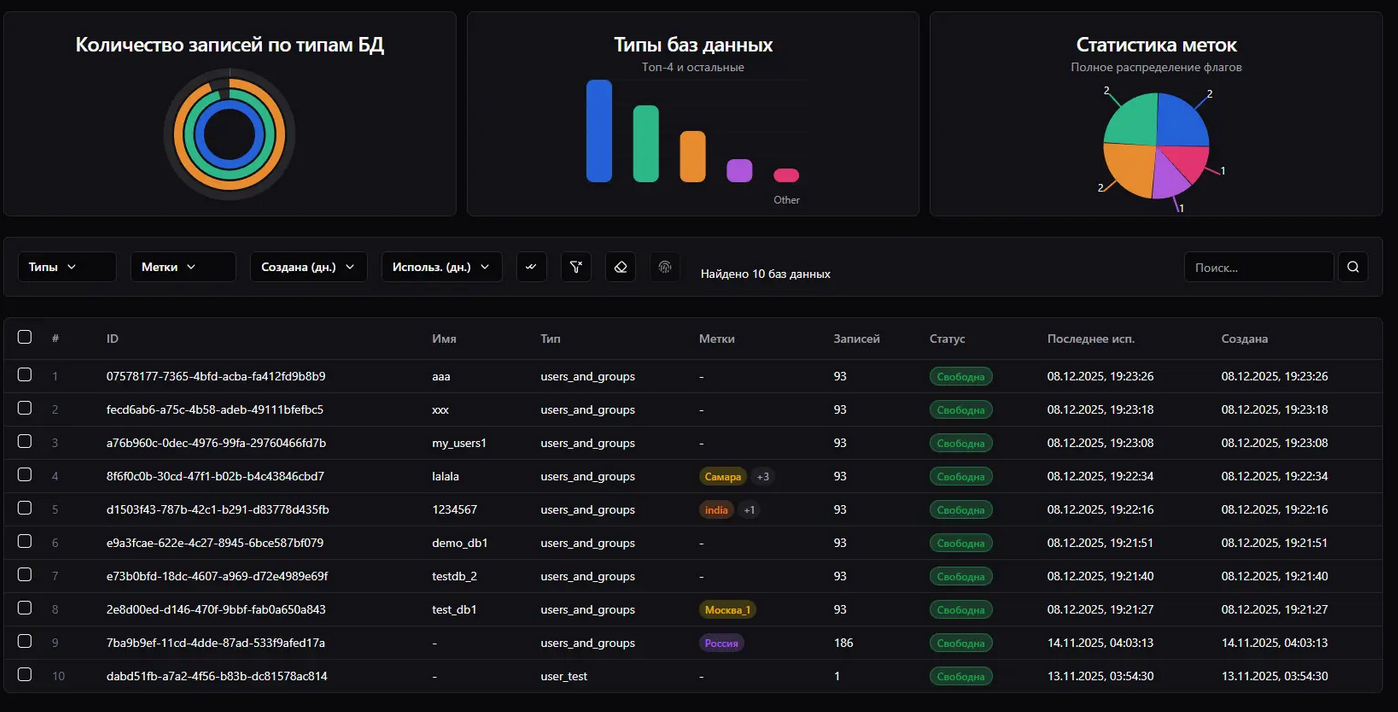Click the eraser icon in toolbar
The image size is (1398, 712).
pos(620,267)
